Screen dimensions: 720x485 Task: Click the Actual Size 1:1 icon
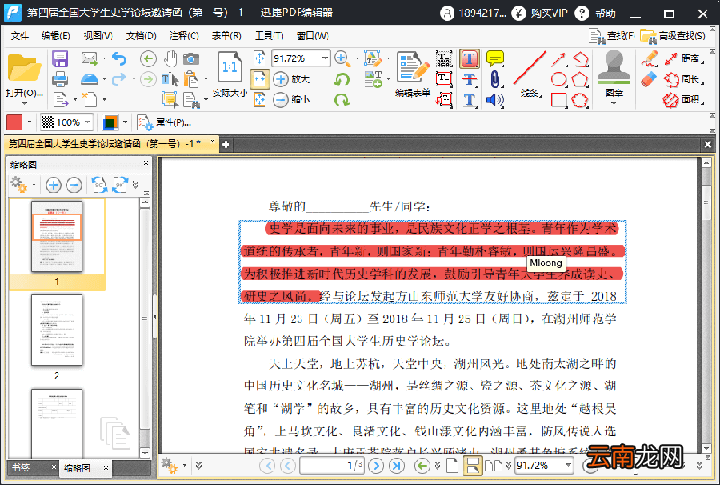pyautogui.click(x=230, y=69)
